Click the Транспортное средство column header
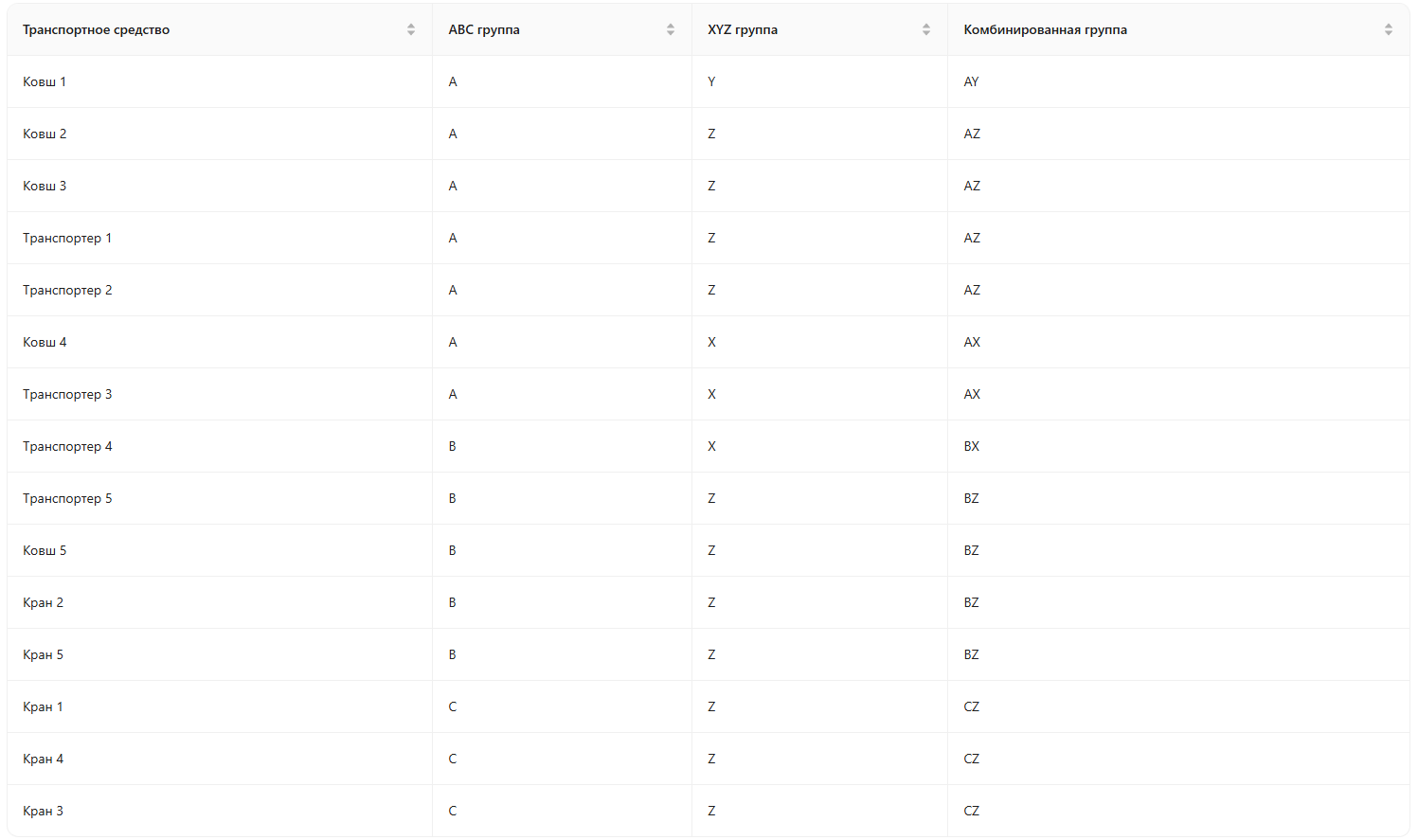The image size is (1418, 840). click(97, 30)
